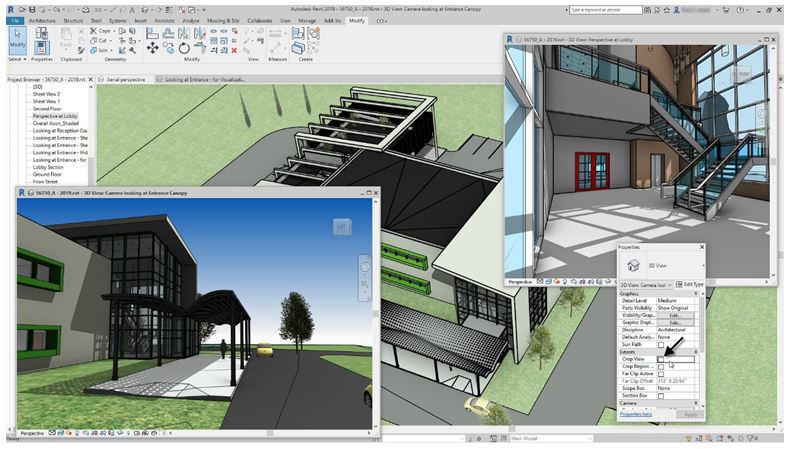789x449 pixels.
Task: Open the Select dropdown under Modify
Action: pos(17,59)
